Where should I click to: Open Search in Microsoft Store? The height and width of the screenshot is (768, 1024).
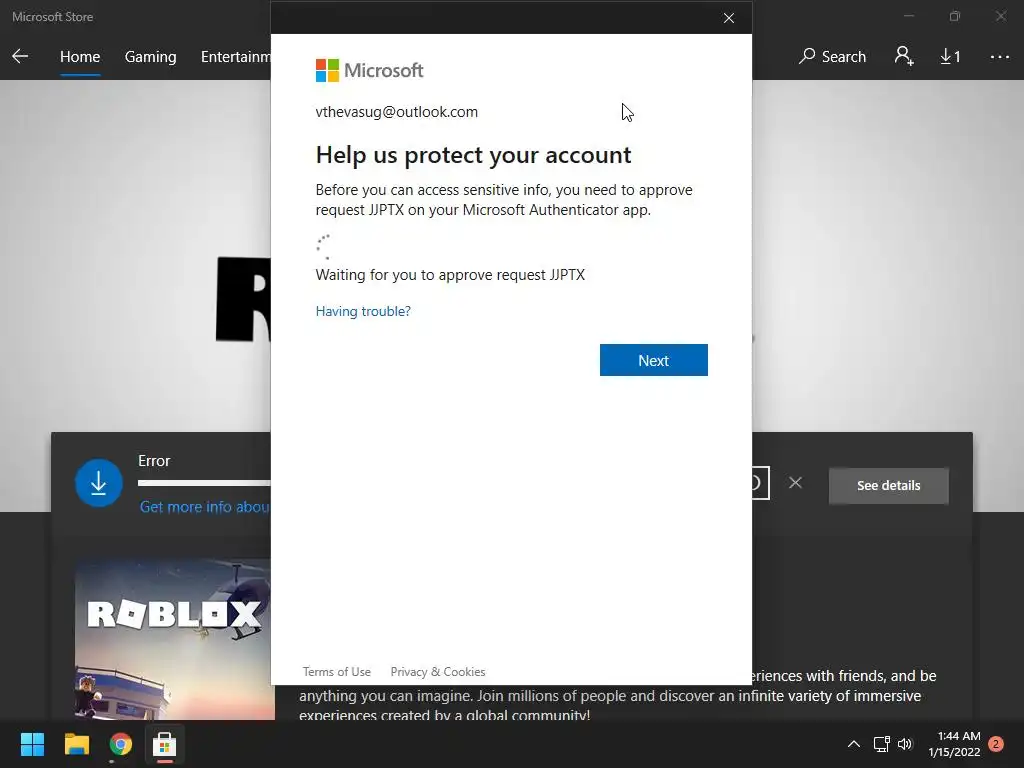pos(833,57)
